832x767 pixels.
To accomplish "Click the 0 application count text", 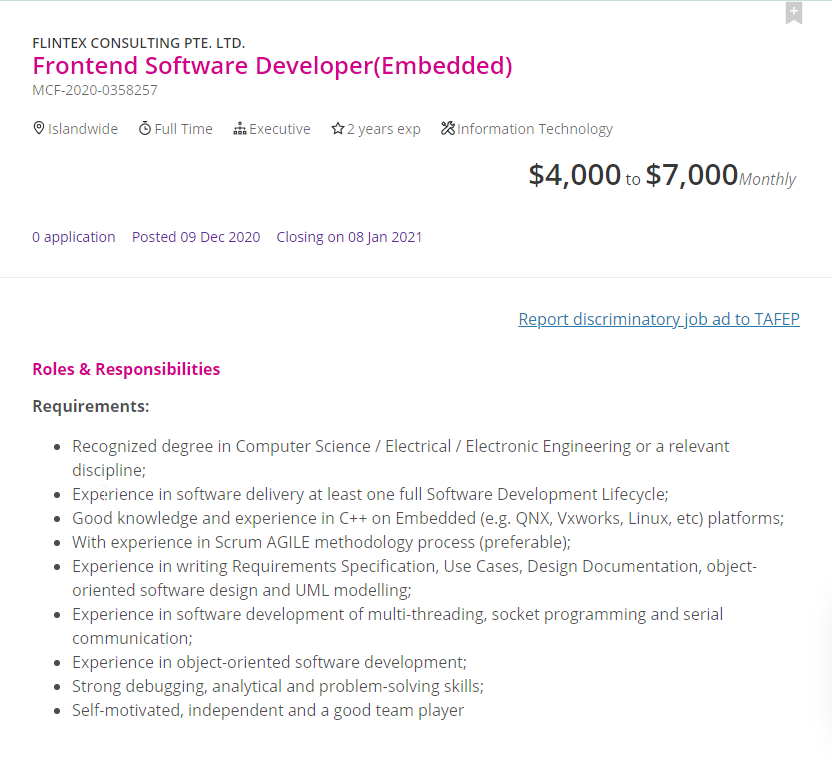I will (74, 237).
